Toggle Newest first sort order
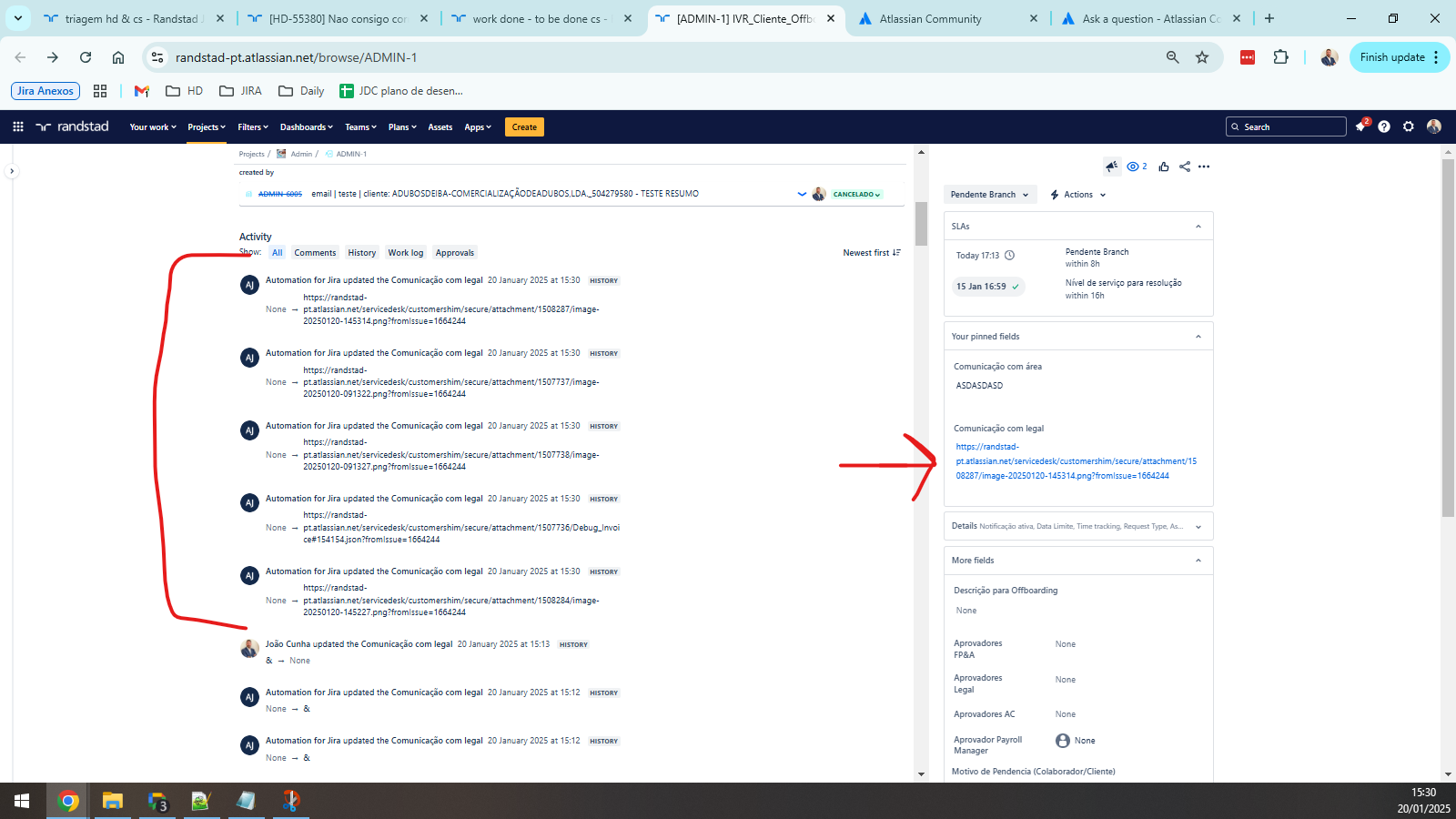 (872, 253)
